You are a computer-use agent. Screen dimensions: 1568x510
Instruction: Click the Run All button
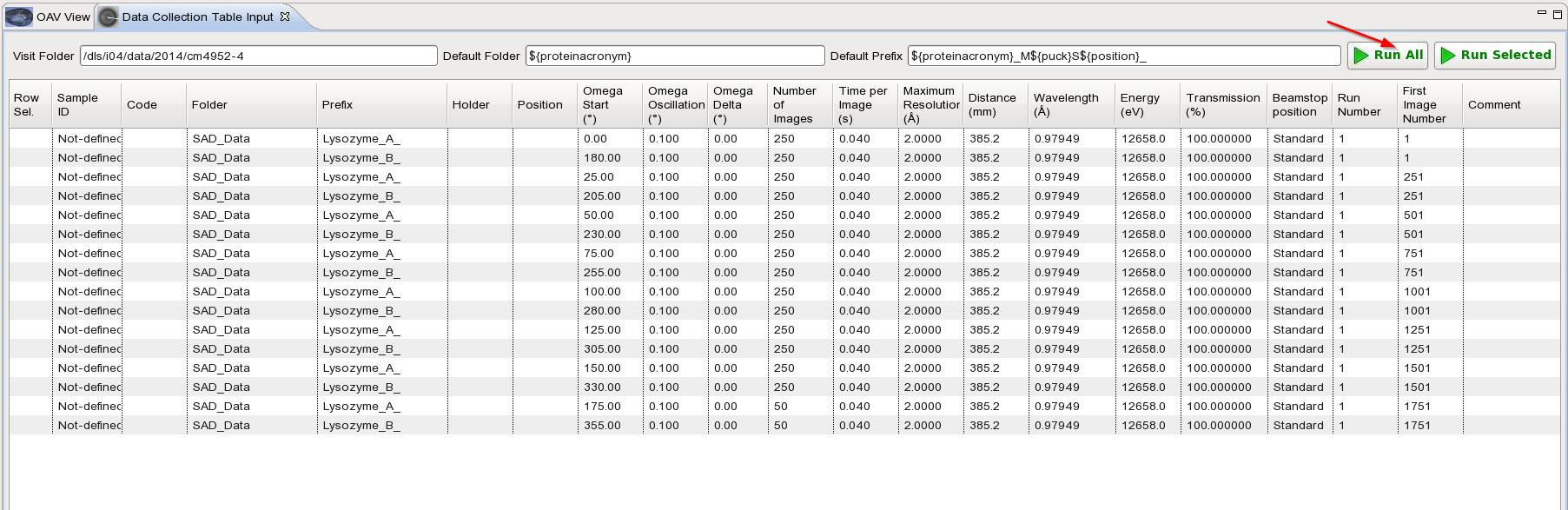point(1387,55)
